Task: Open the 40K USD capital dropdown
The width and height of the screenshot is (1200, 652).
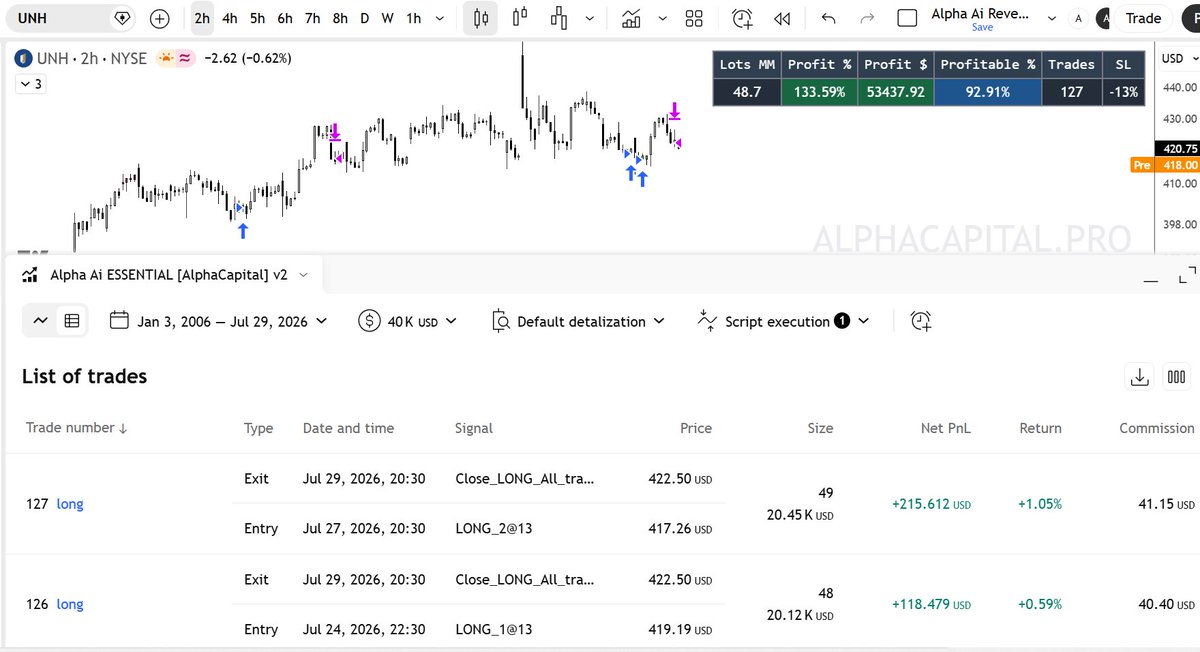Action: (x=408, y=321)
